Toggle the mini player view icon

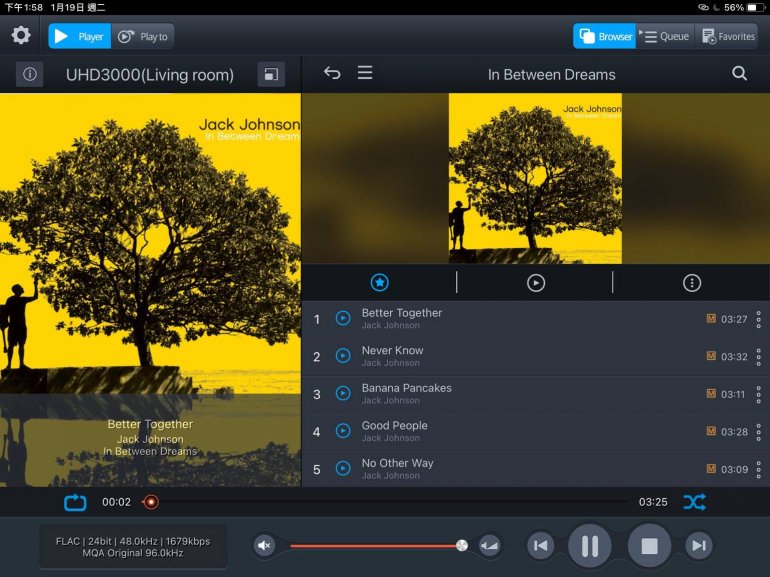click(271, 74)
